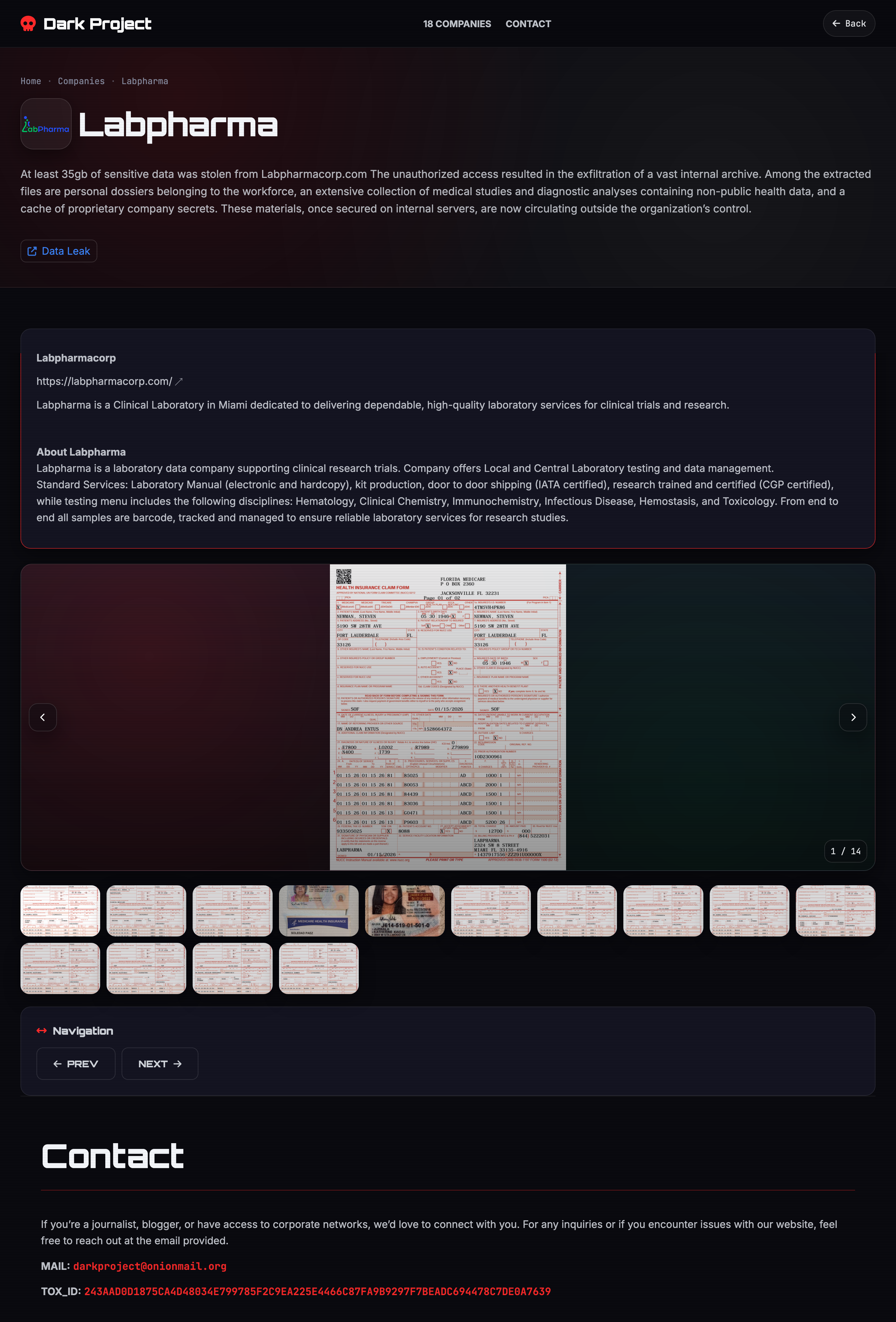Click the Labpharmacorp card heading

[76, 358]
